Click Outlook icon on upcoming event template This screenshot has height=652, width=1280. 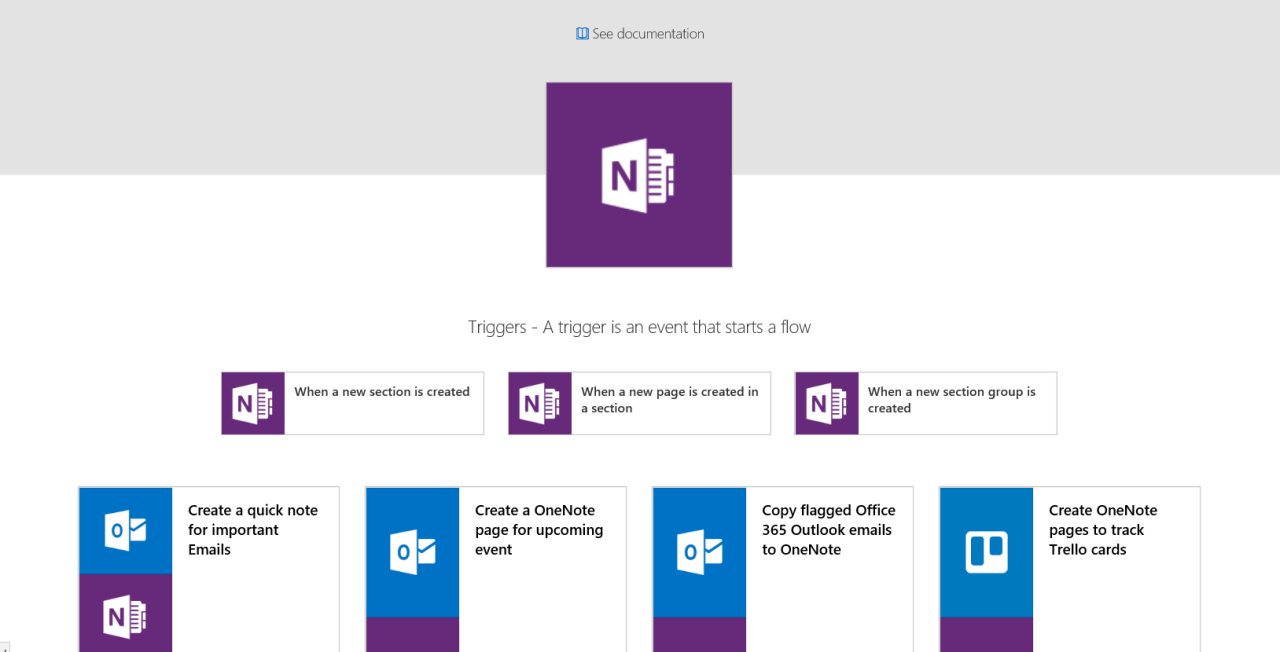click(412, 552)
